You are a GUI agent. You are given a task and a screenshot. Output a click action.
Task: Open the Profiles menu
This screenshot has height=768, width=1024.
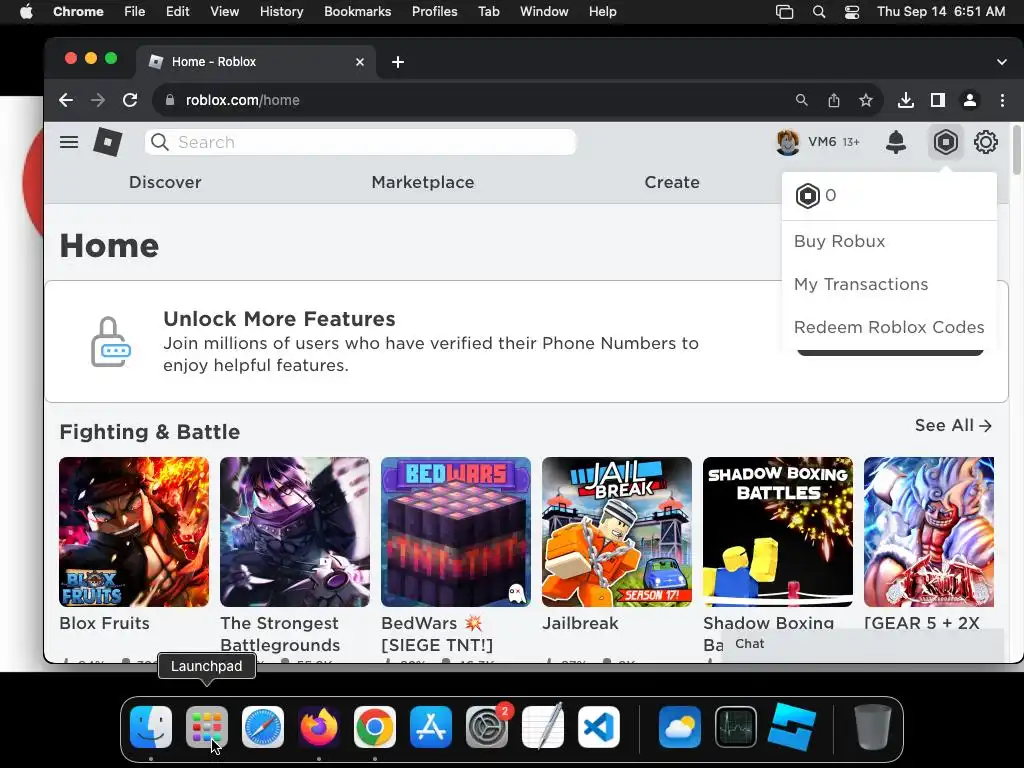point(434,12)
